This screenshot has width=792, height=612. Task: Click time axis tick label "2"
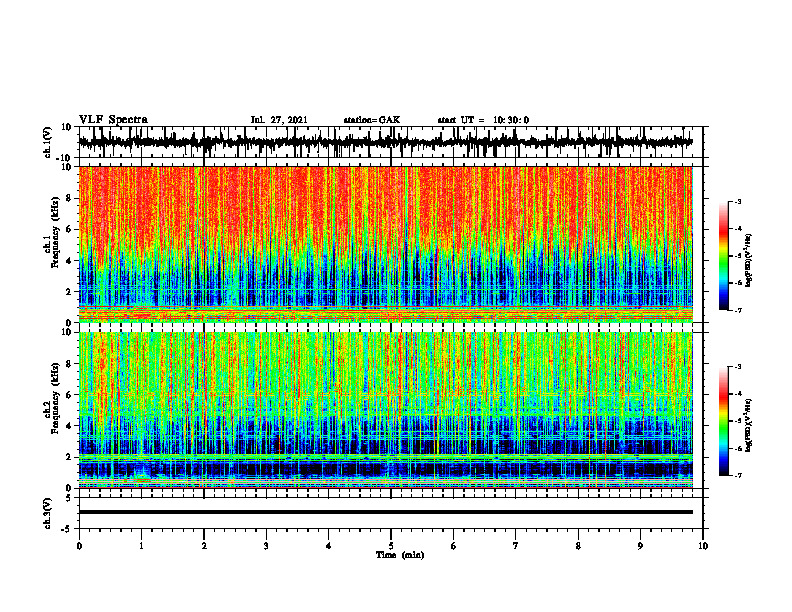[204, 546]
